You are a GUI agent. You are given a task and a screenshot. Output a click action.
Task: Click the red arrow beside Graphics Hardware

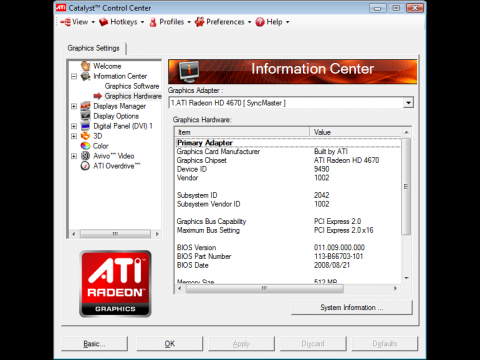97,96
